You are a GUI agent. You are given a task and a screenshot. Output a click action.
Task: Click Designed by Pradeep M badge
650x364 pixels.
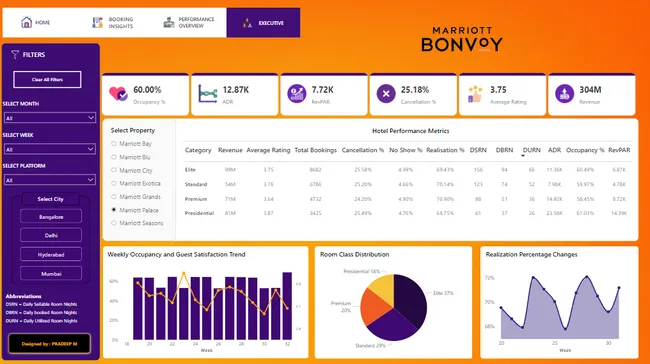[50, 344]
